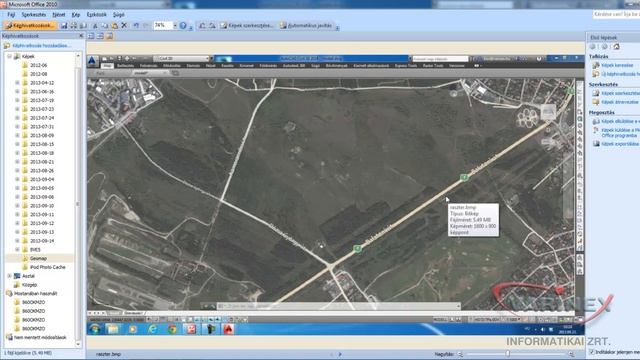The width and height of the screenshot is (640, 360).
Task: Select the 2012-08 folder
Action: pos(38,74)
